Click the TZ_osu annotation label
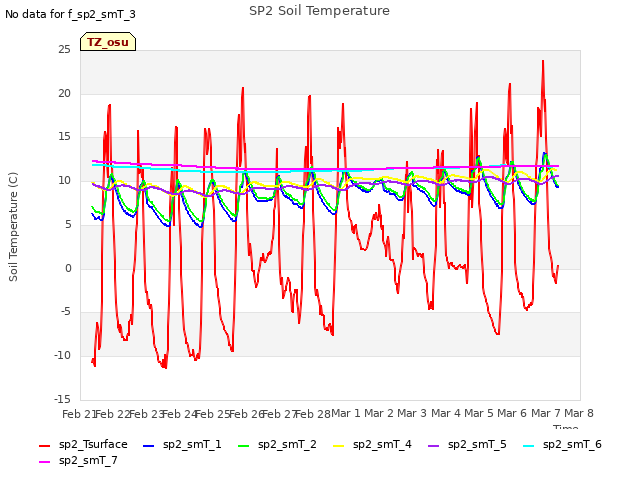Image resolution: width=640 pixels, height=480 pixels. (x=108, y=42)
